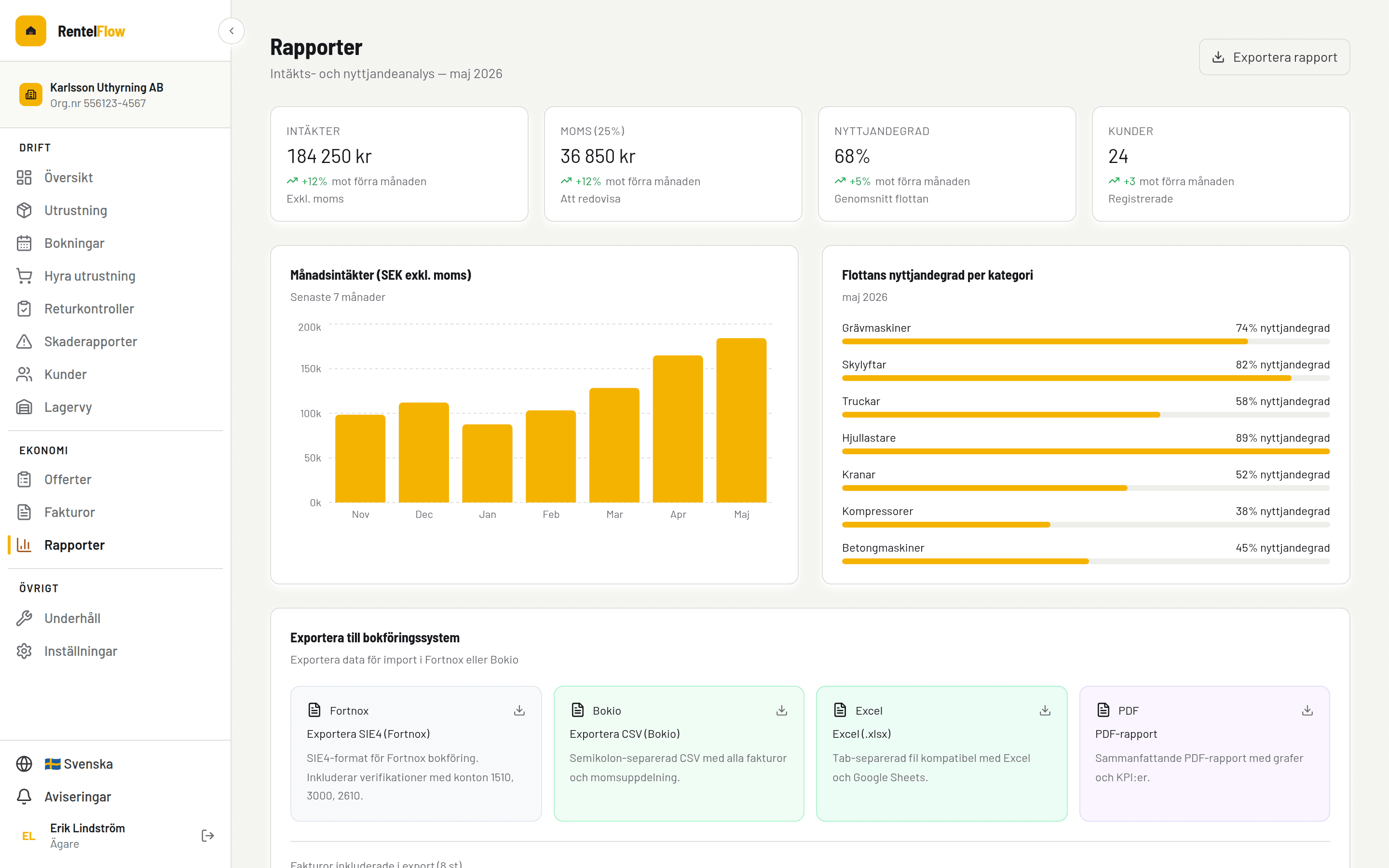1389x868 pixels.
Task: Click the Rapporter bar chart icon
Action: point(24,544)
